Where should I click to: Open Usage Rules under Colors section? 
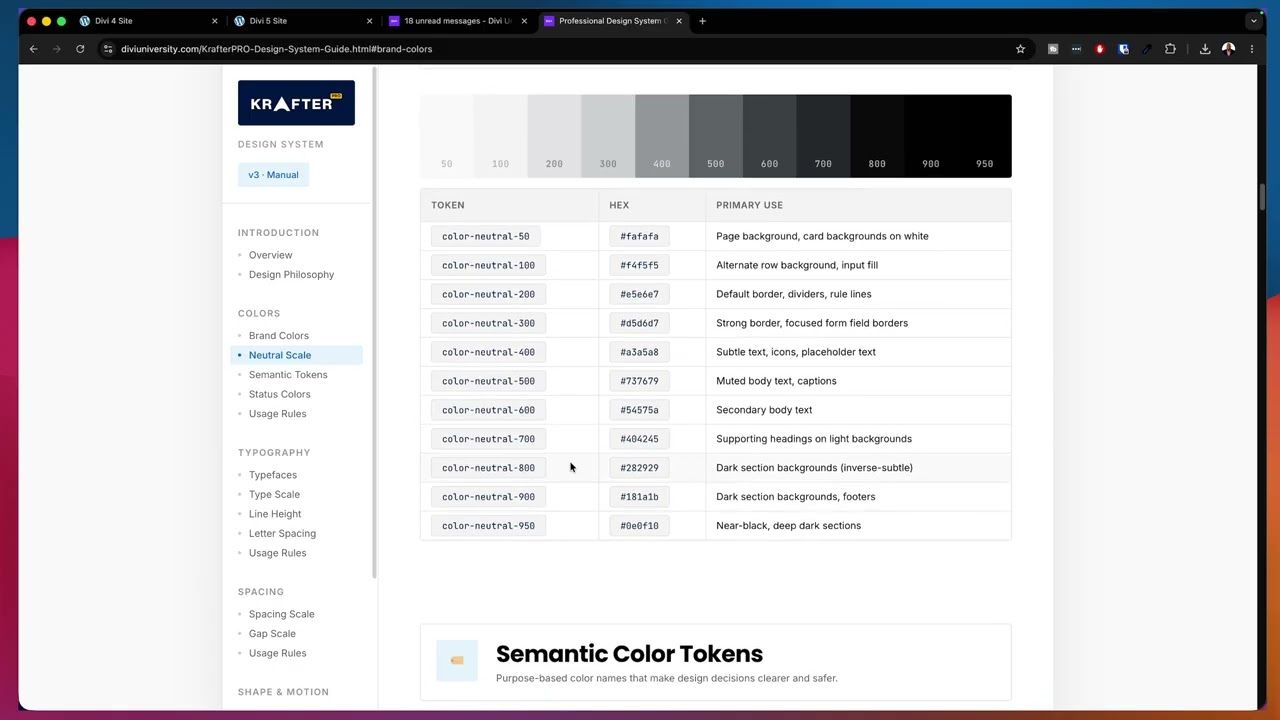[277, 414]
